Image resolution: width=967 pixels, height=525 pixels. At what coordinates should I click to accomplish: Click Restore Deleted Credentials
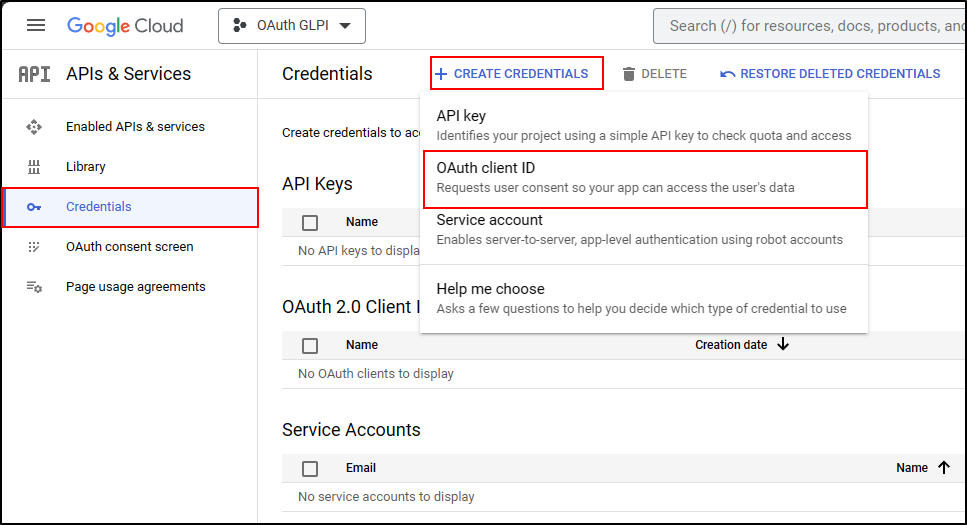[830, 74]
